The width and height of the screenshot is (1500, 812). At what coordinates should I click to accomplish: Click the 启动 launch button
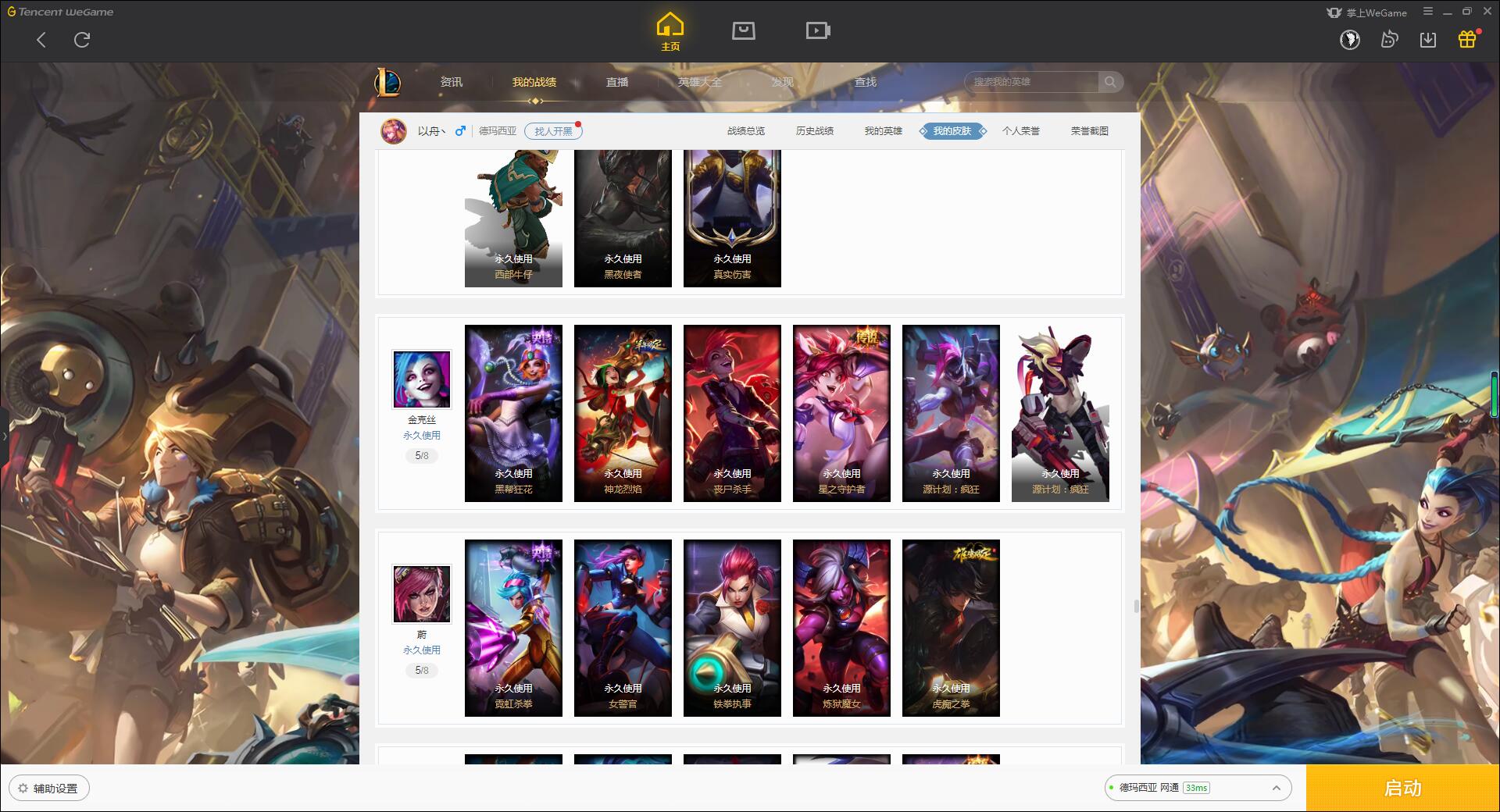1403,788
